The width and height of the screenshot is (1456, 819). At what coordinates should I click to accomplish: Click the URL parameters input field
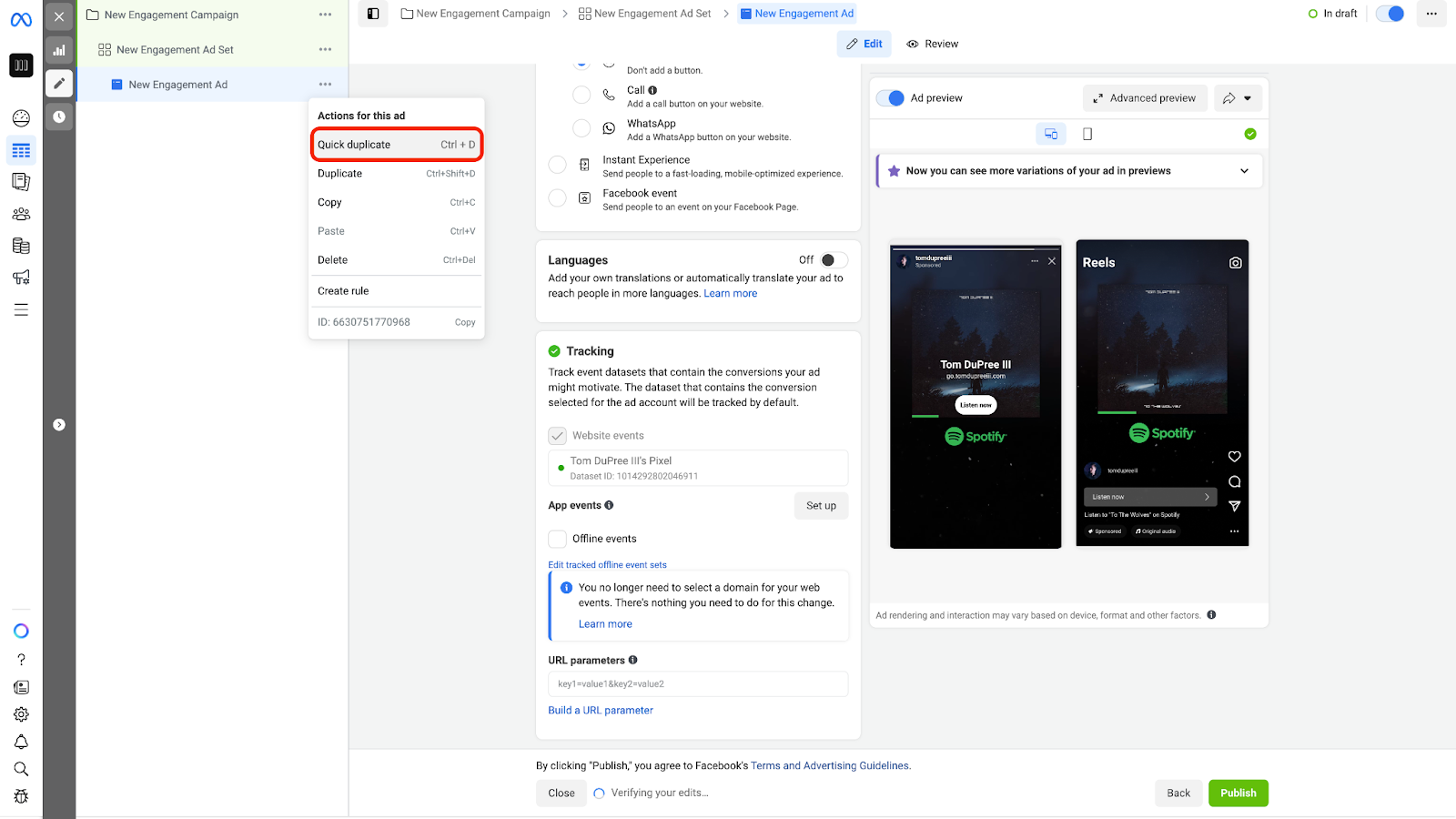(698, 684)
